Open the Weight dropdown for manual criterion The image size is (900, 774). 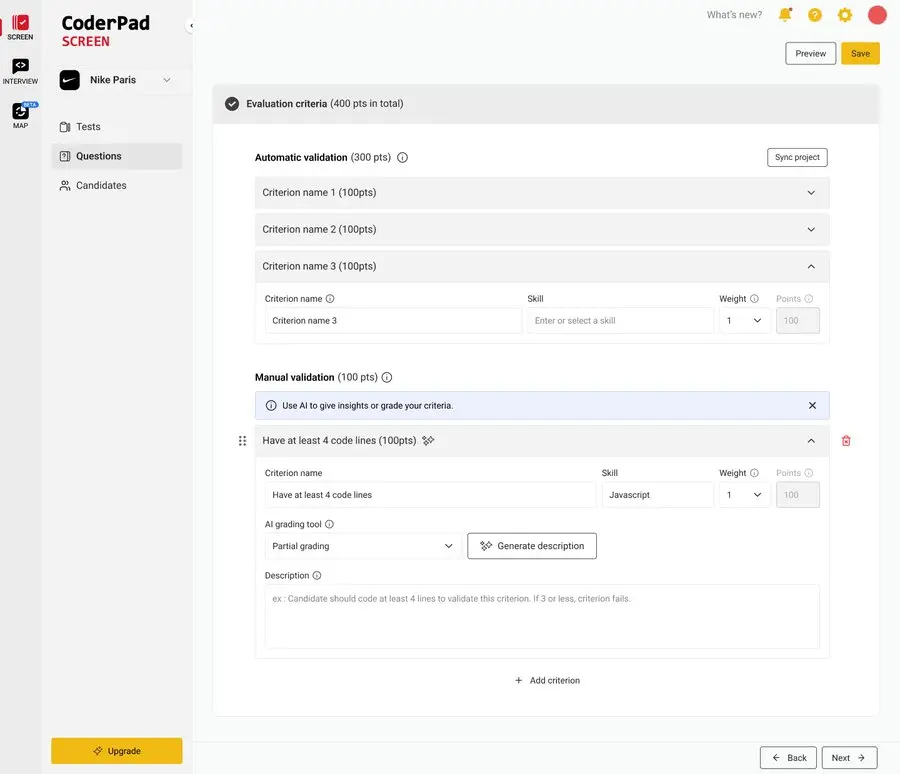point(744,495)
